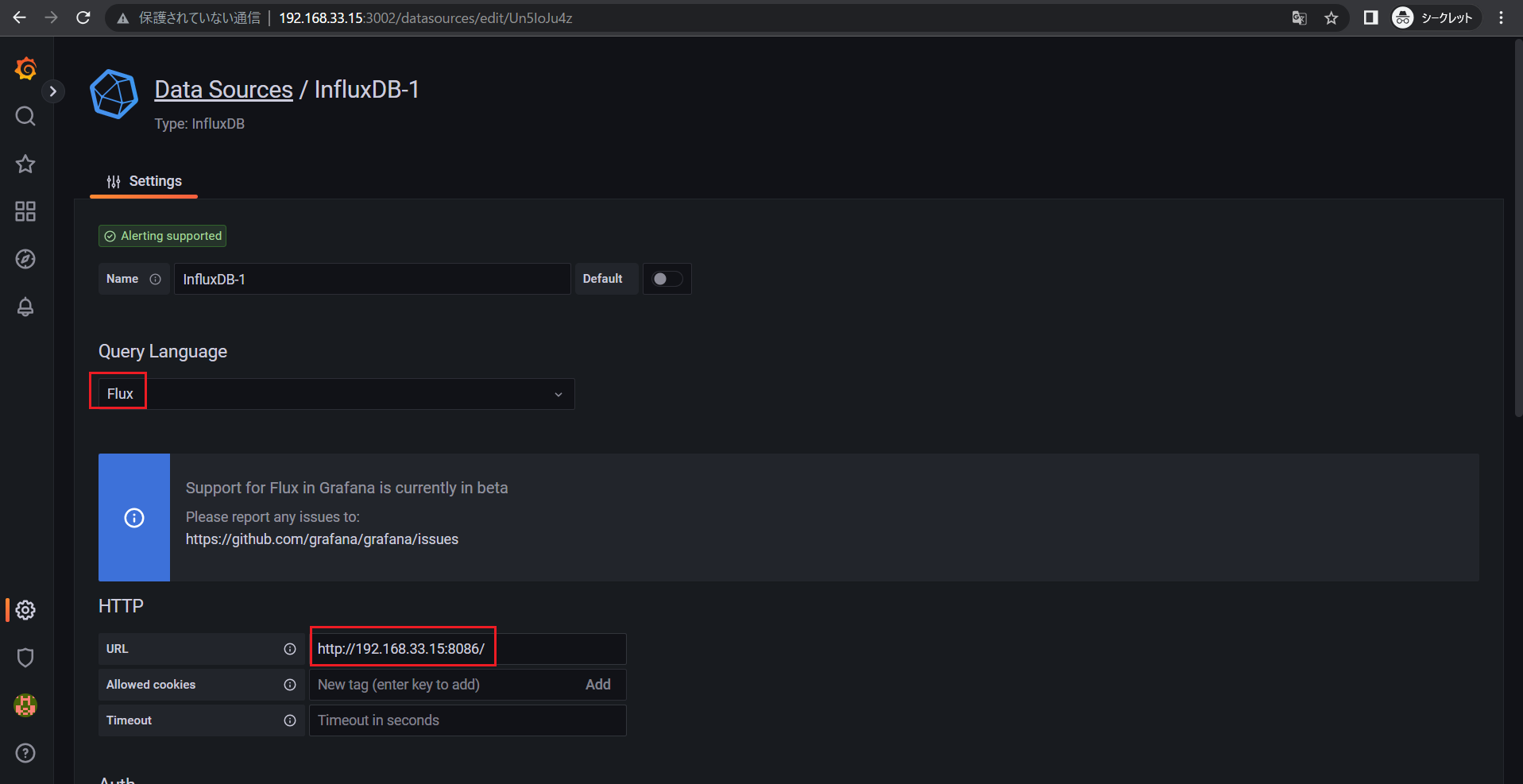This screenshot has height=784, width=1523.
Task: Open the Explore compass icon
Action: pyautogui.click(x=25, y=259)
